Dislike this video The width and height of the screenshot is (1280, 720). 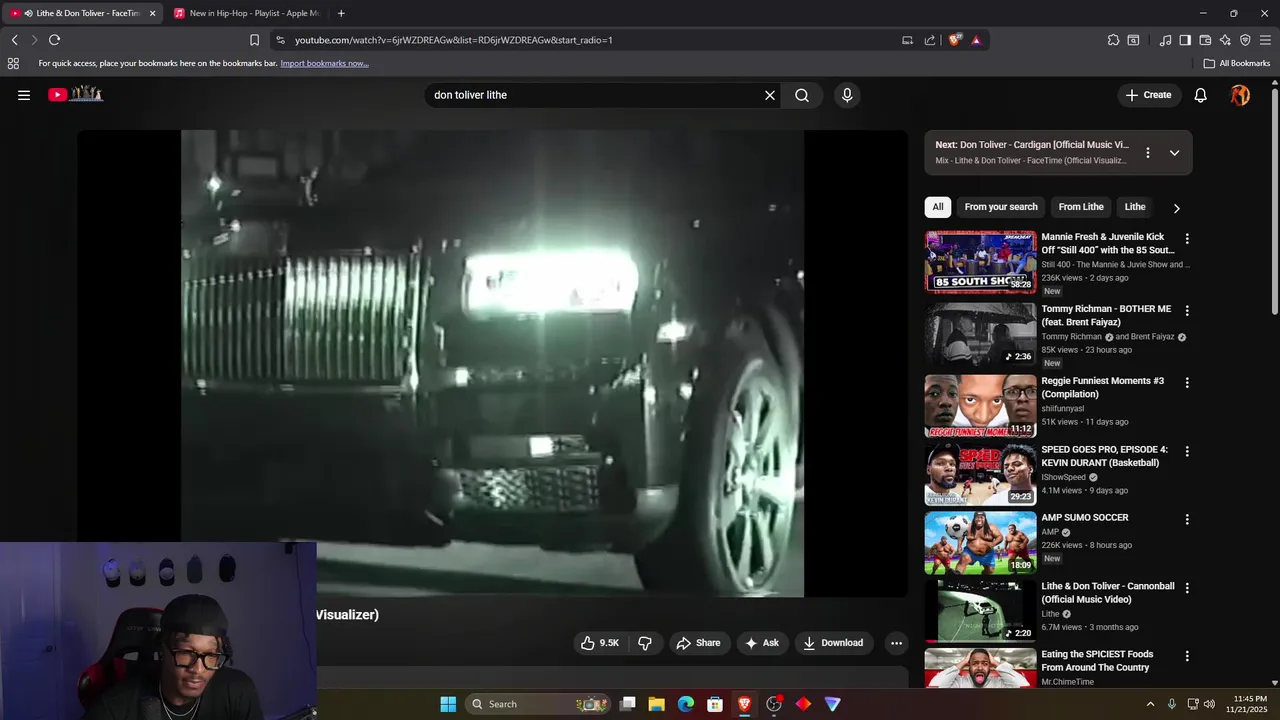click(x=645, y=643)
